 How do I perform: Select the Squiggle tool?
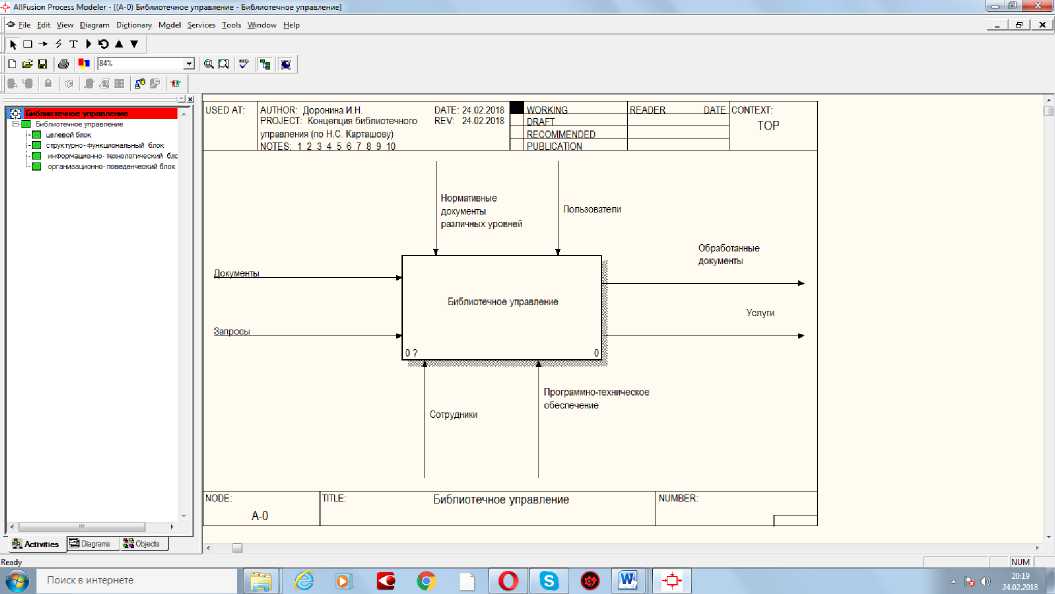[x=59, y=44]
